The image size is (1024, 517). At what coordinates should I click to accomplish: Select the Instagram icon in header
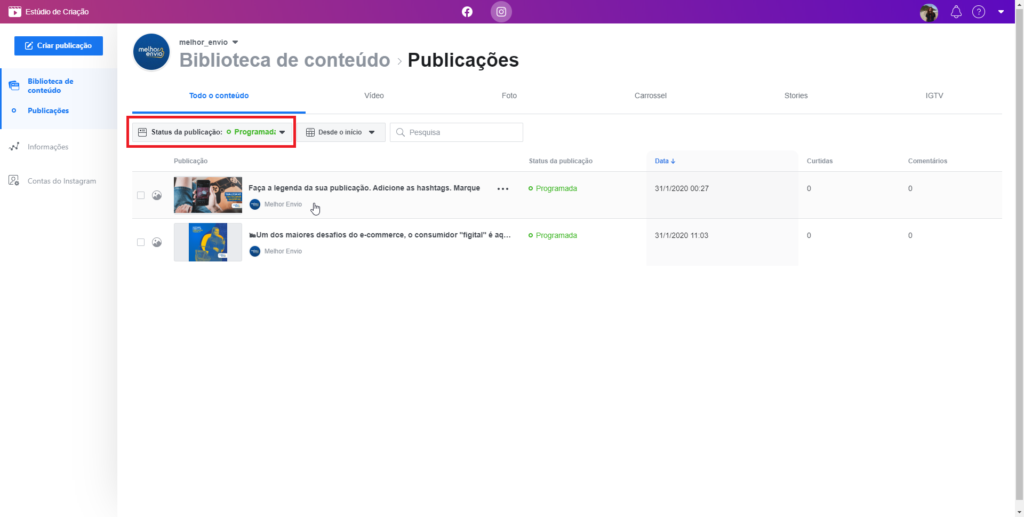point(500,12)
